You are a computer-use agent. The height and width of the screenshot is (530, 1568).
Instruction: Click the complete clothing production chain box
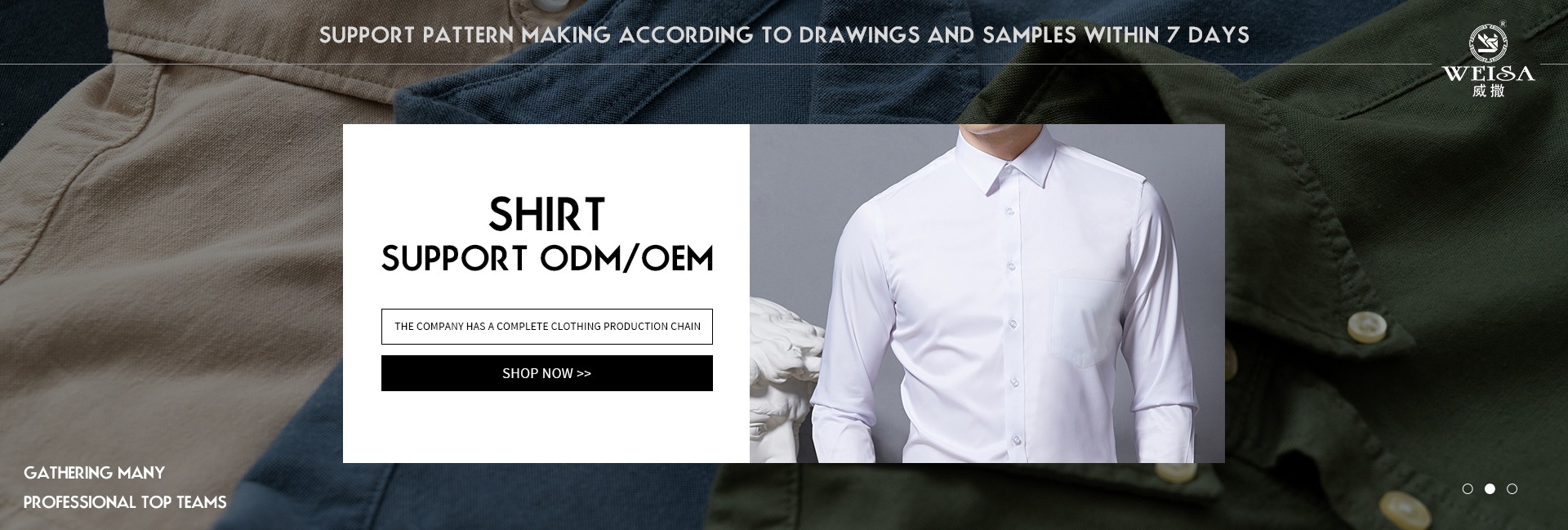tap(547, 327)
